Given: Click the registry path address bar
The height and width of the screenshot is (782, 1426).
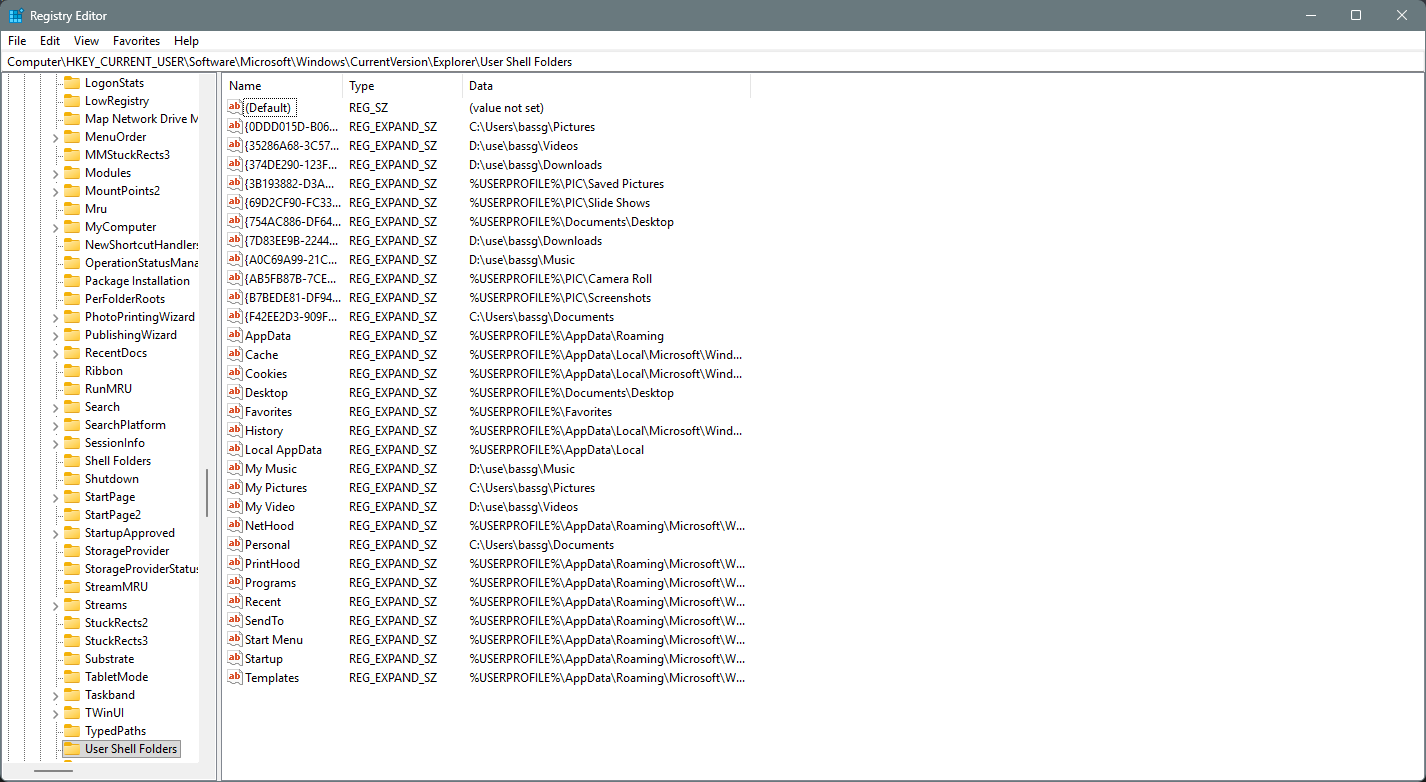Looking at the screenshot, I should point(712,62).
